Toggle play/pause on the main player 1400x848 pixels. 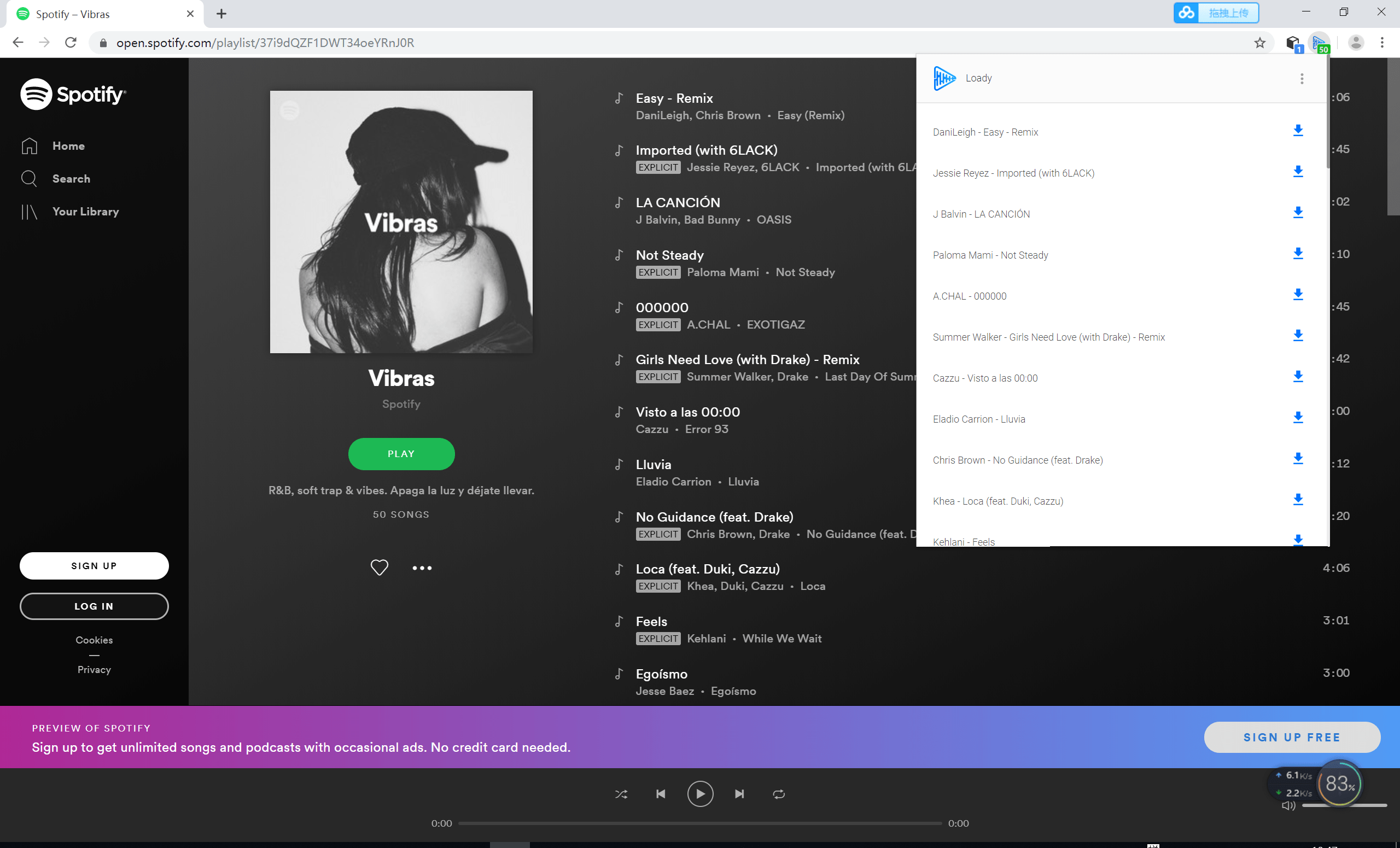[700, 793]
